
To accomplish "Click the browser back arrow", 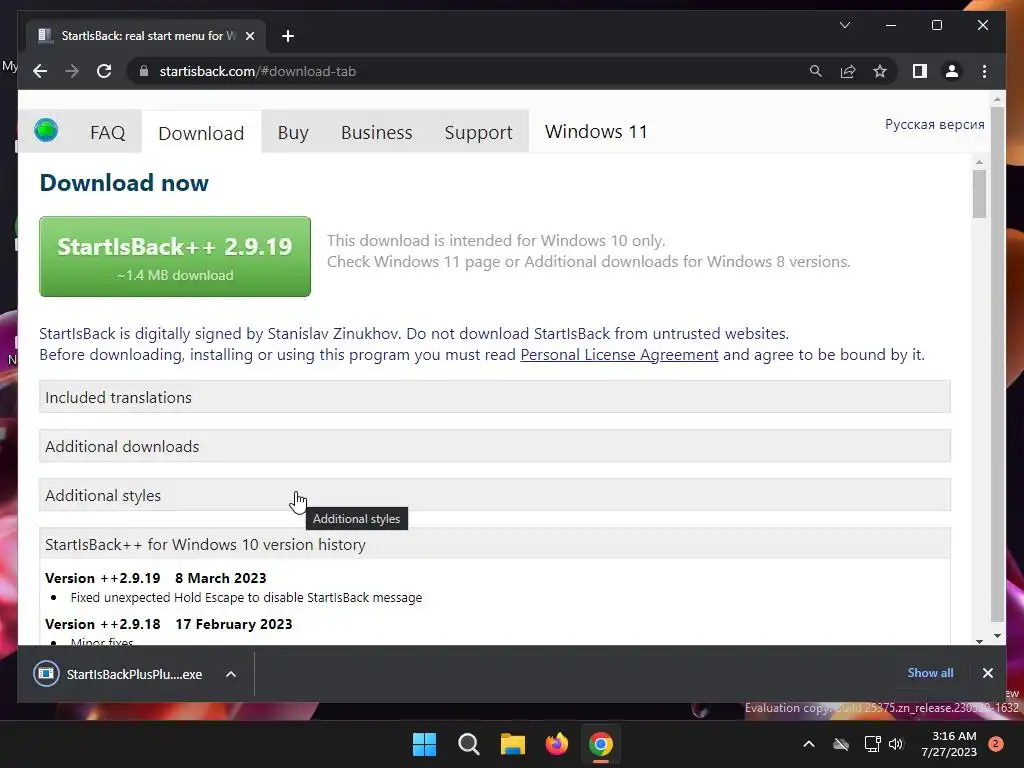I will pos(40,71).
